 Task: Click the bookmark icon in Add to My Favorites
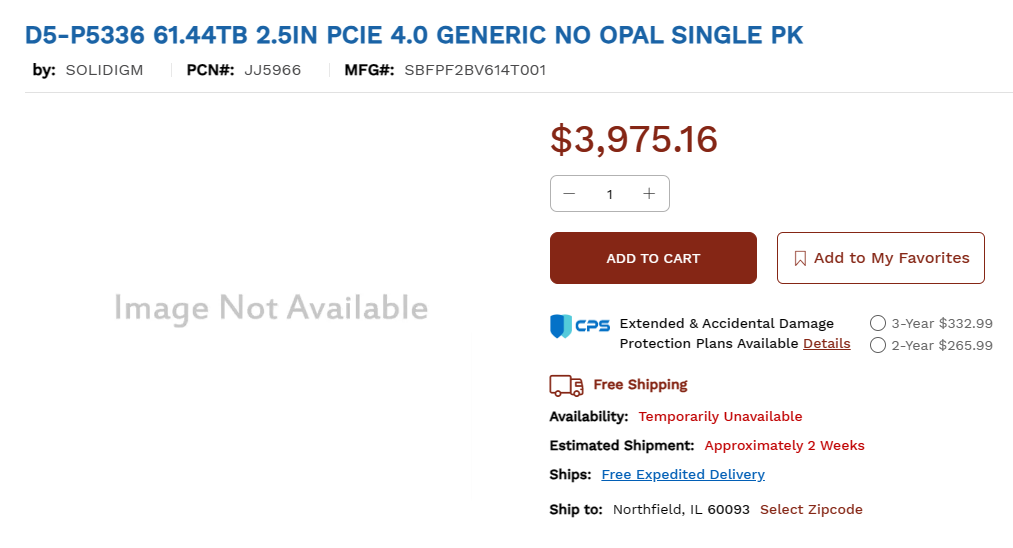800,258
